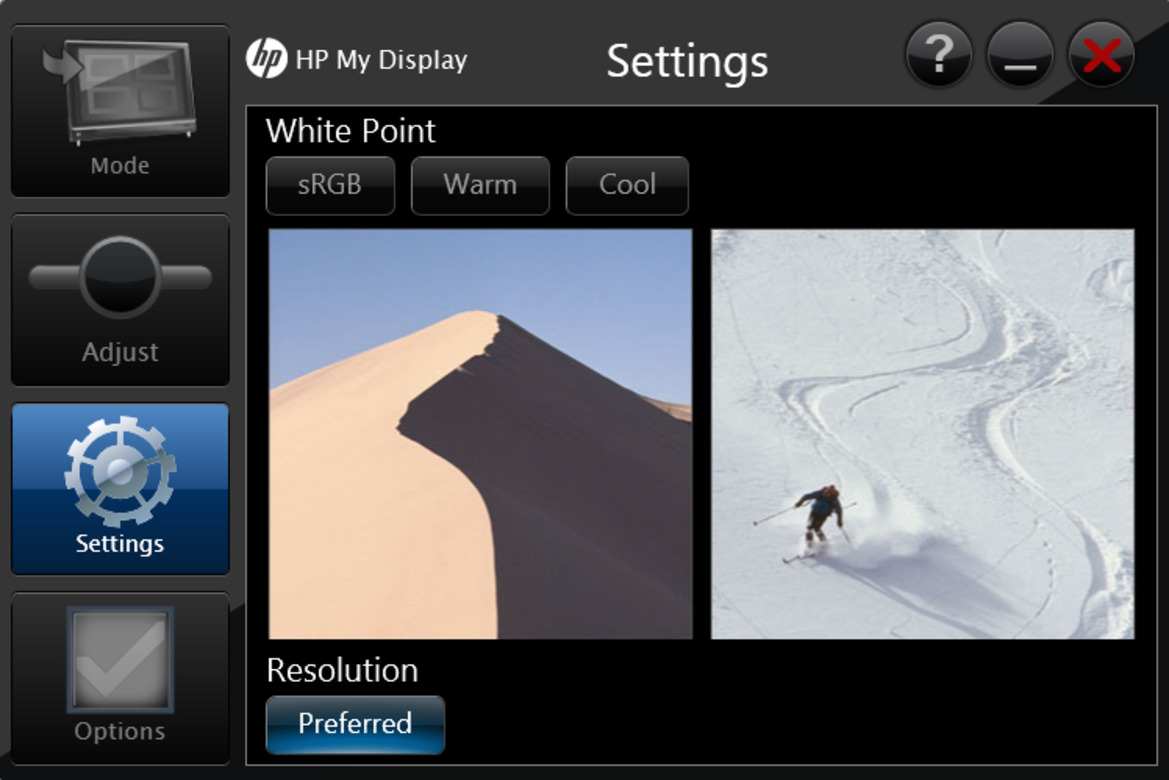
Task: Select the Settings sidebar tab
Action: (120, 489)
